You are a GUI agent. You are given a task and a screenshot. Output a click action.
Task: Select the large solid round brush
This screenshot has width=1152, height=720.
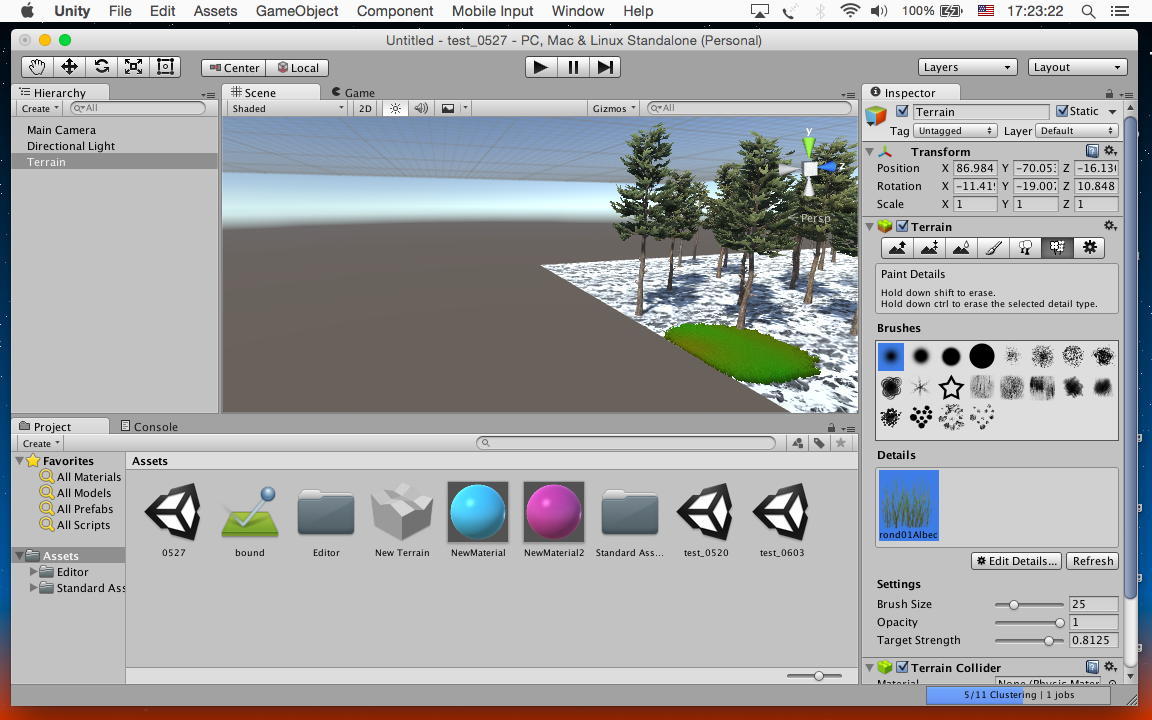(982, 356)
